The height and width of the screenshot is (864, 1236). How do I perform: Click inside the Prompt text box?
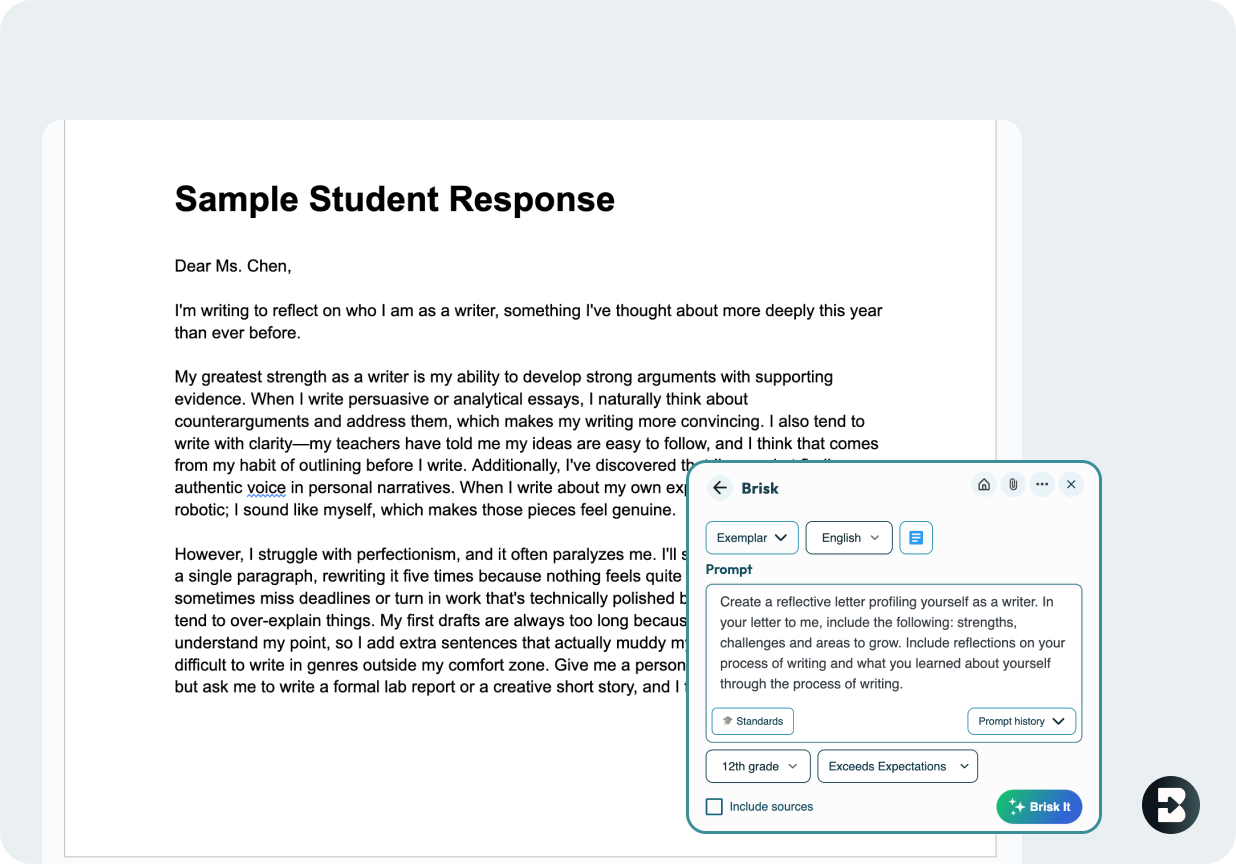(x=894, y=643)
